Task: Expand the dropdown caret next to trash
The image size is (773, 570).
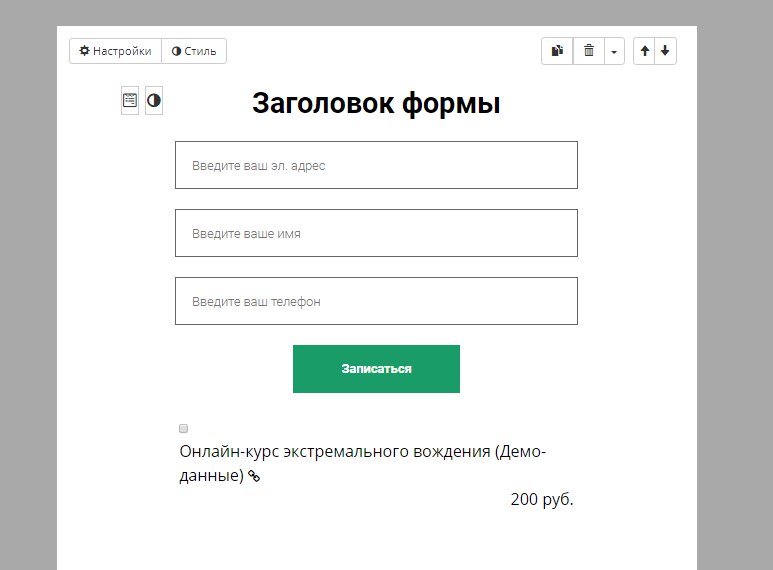Action: [x=614, y=51]
